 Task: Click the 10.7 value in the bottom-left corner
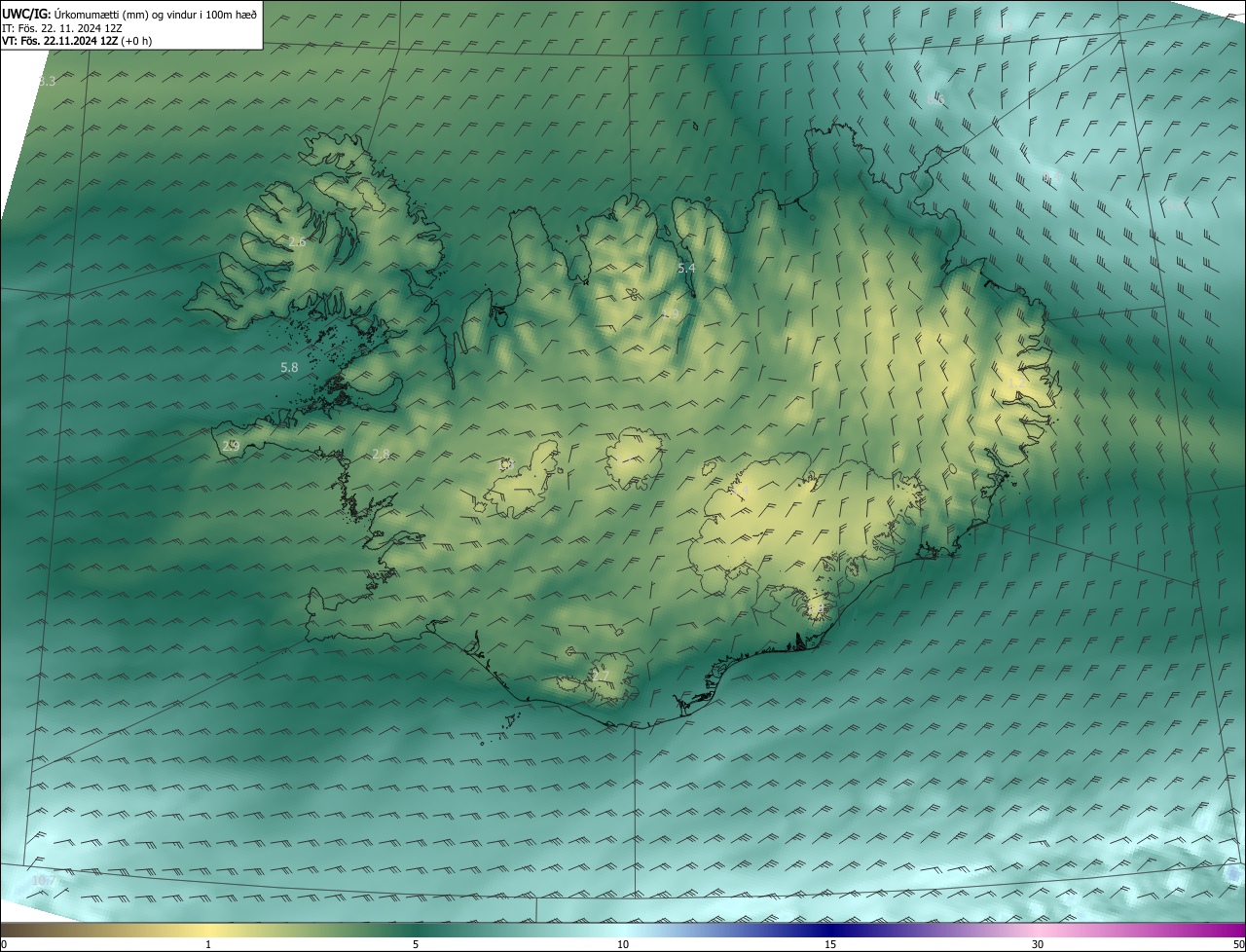(x=45, y=881)
